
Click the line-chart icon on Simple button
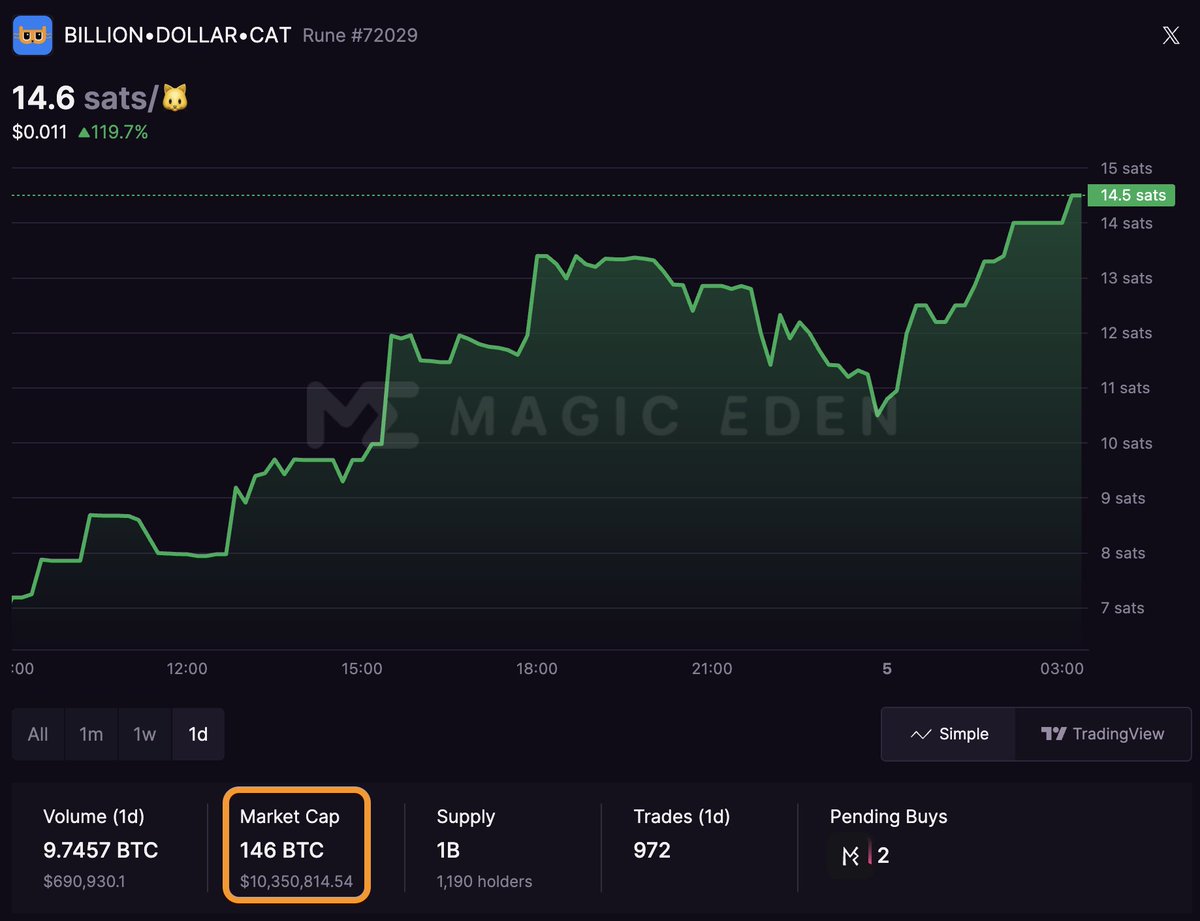[x=921, y=734]
